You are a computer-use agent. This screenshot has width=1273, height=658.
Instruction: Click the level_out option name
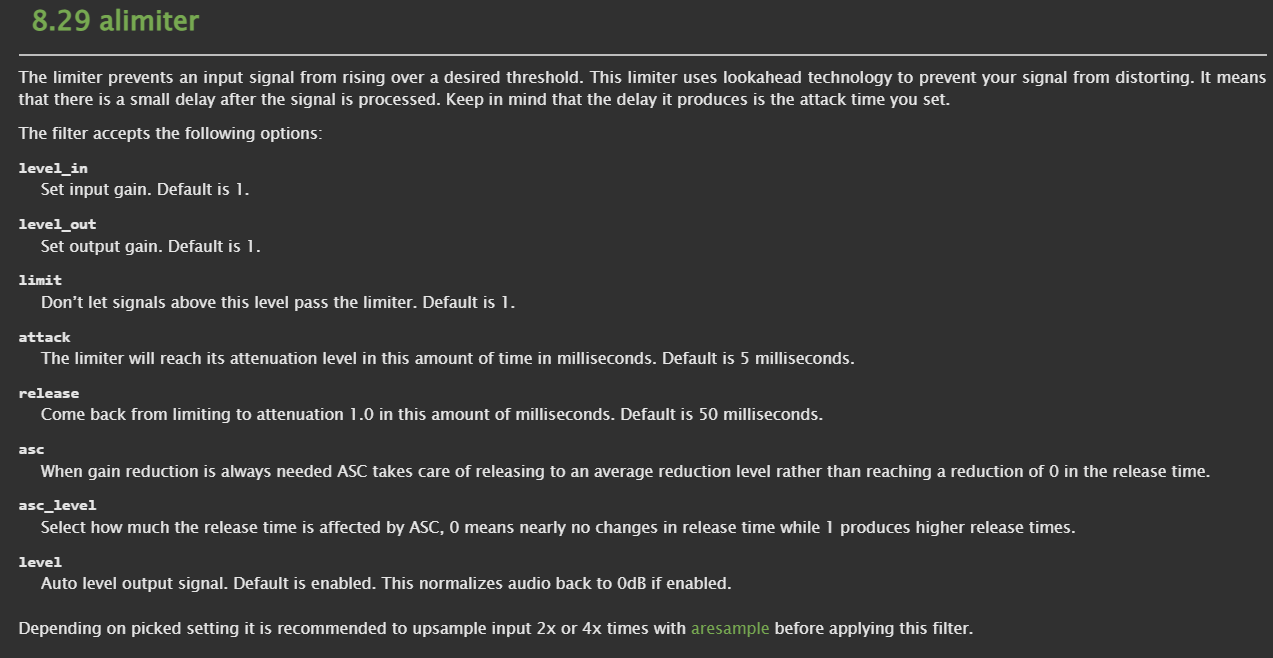pyautogui.click(x=57, y=224)
